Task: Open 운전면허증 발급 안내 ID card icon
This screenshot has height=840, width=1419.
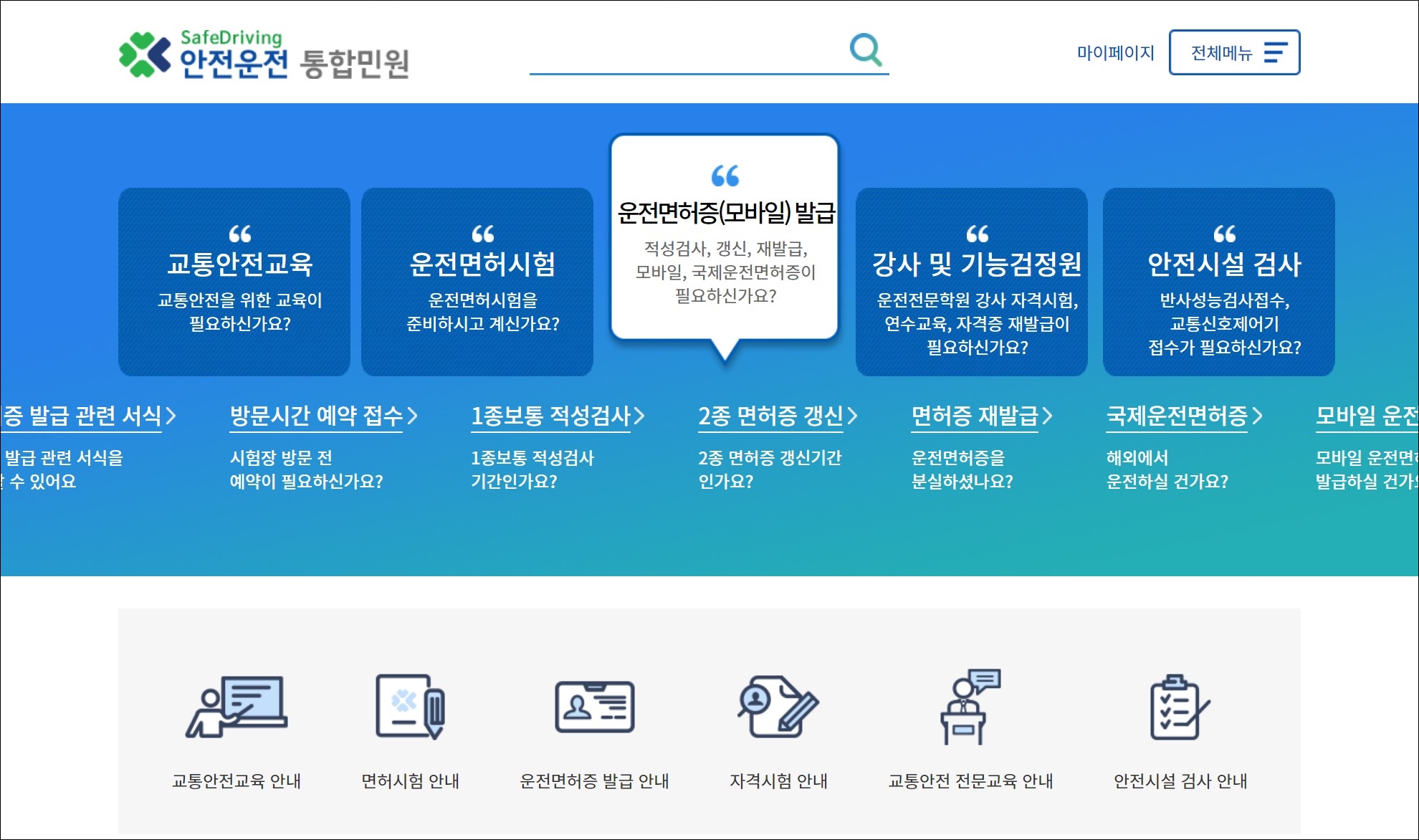Action: click(594, 707)
